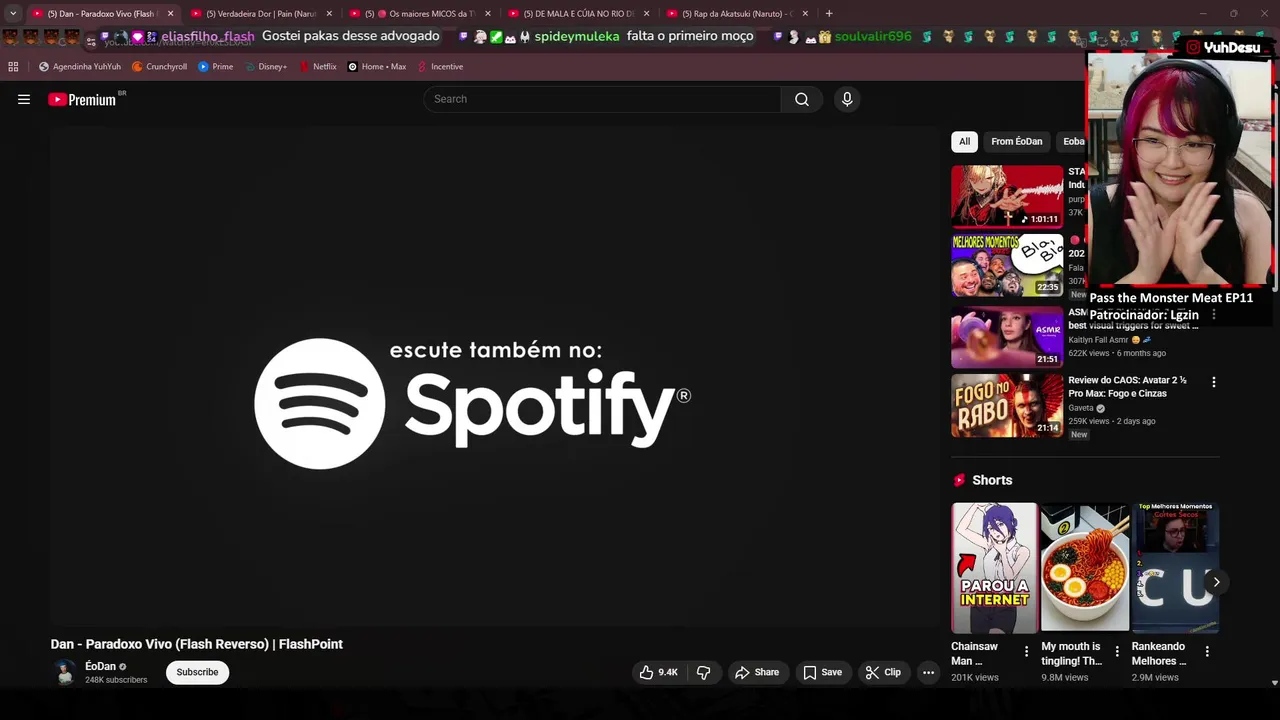Close the Verdadeira Dor tab
Screen dimensions: 1280x720
click(329, 14)
